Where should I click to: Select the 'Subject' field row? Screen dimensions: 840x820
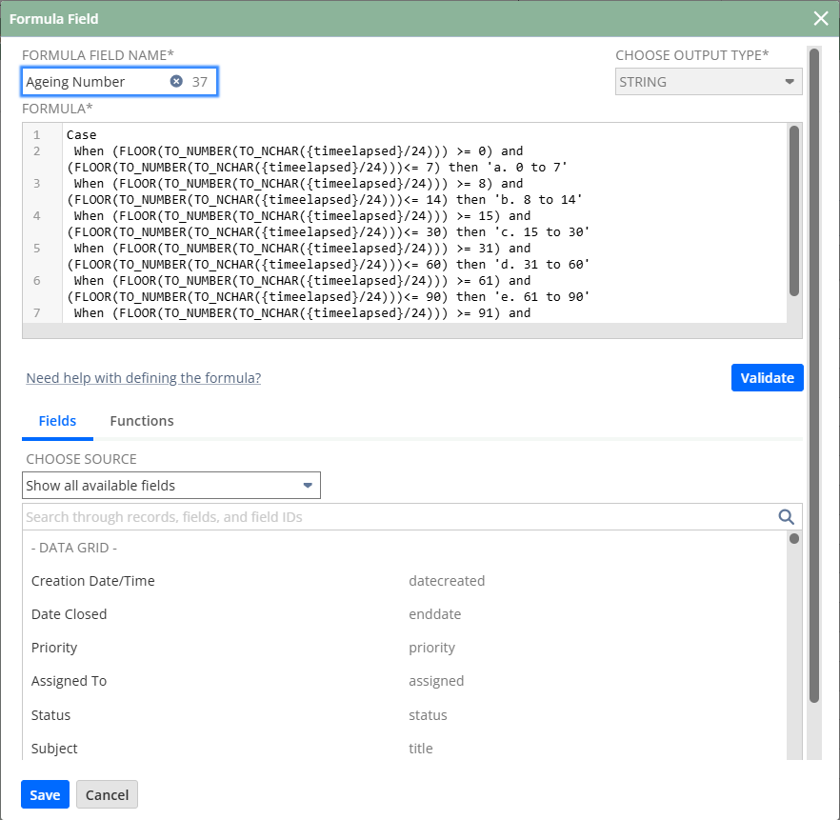point(404,748)
